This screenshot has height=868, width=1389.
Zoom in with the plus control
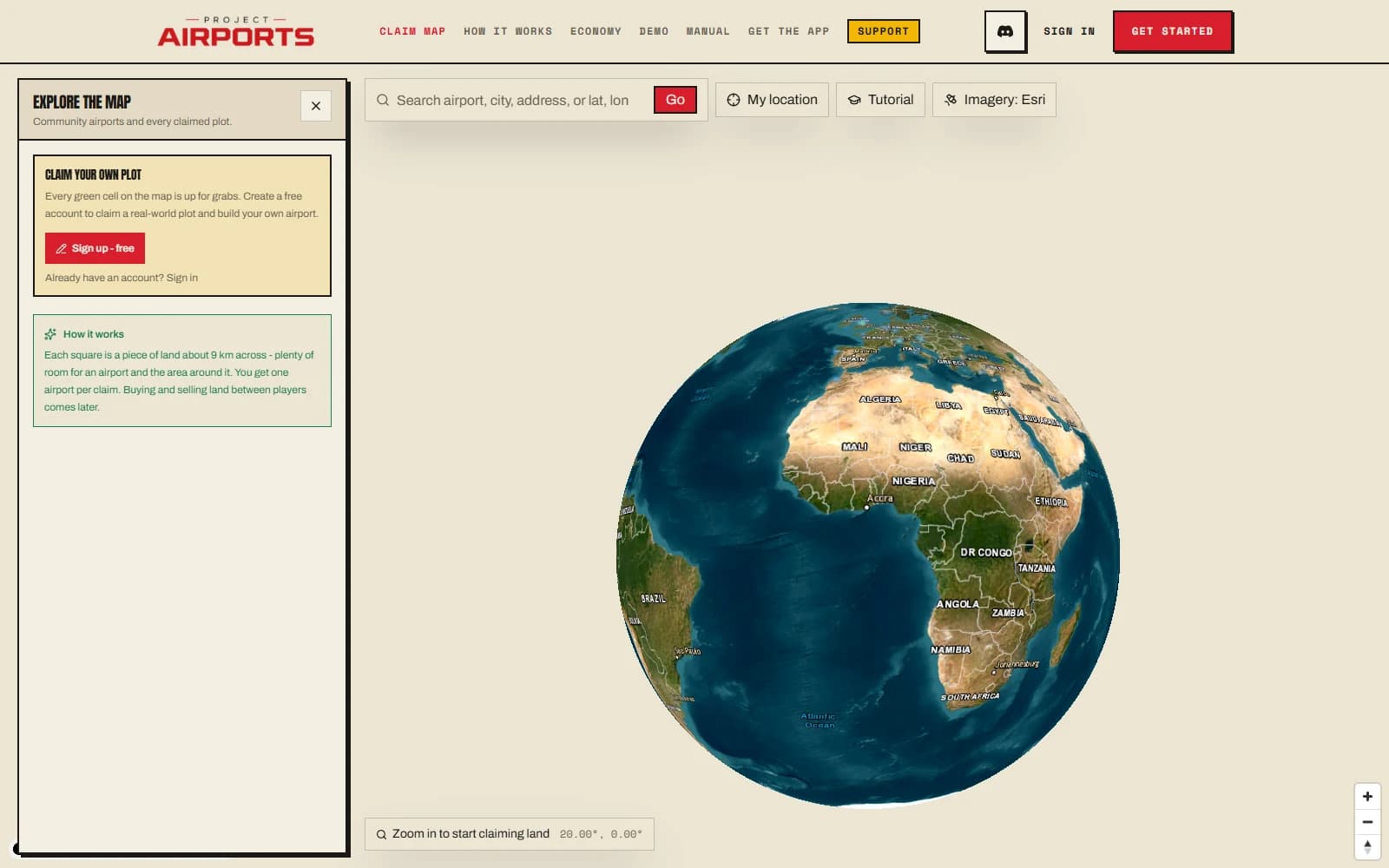point(1367,796)
